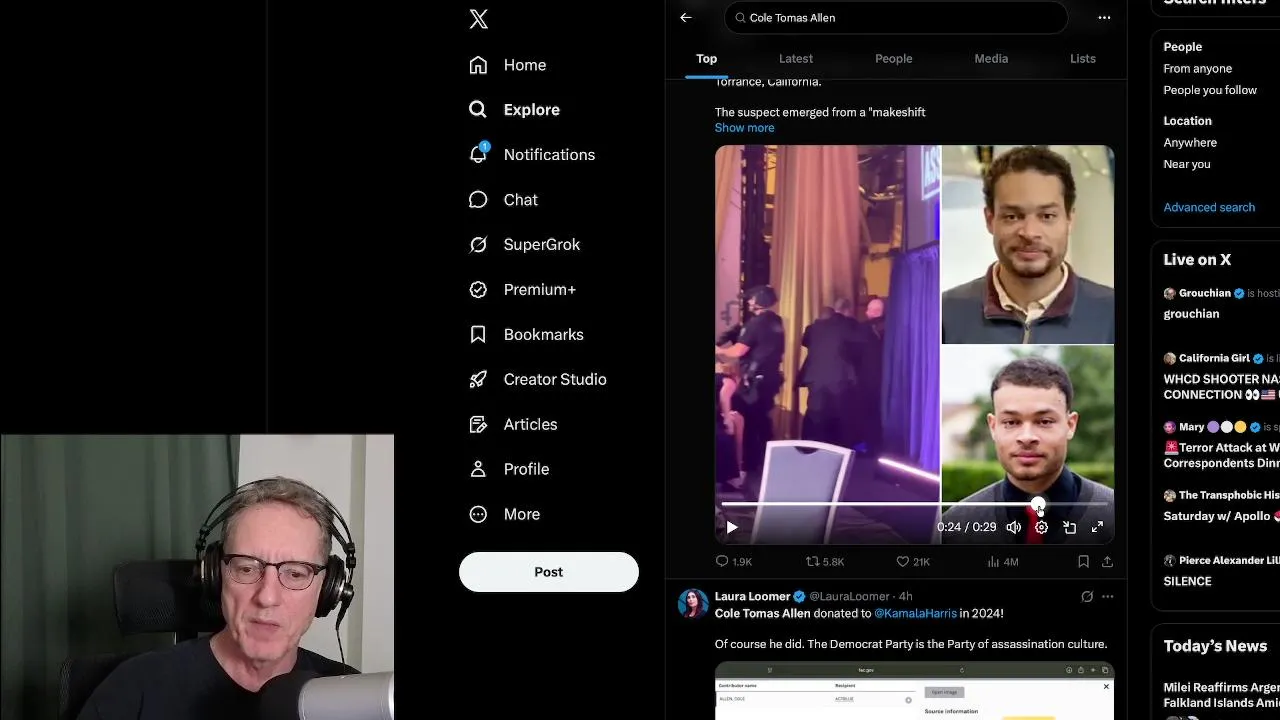
Task: Click the X logo icon
Action: click(x=479, y=19)
